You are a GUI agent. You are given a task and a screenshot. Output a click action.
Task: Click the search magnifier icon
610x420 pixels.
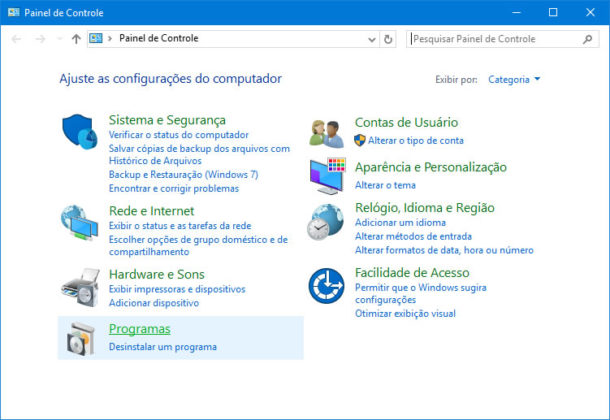pyautogui.click(x=588, y=39)
